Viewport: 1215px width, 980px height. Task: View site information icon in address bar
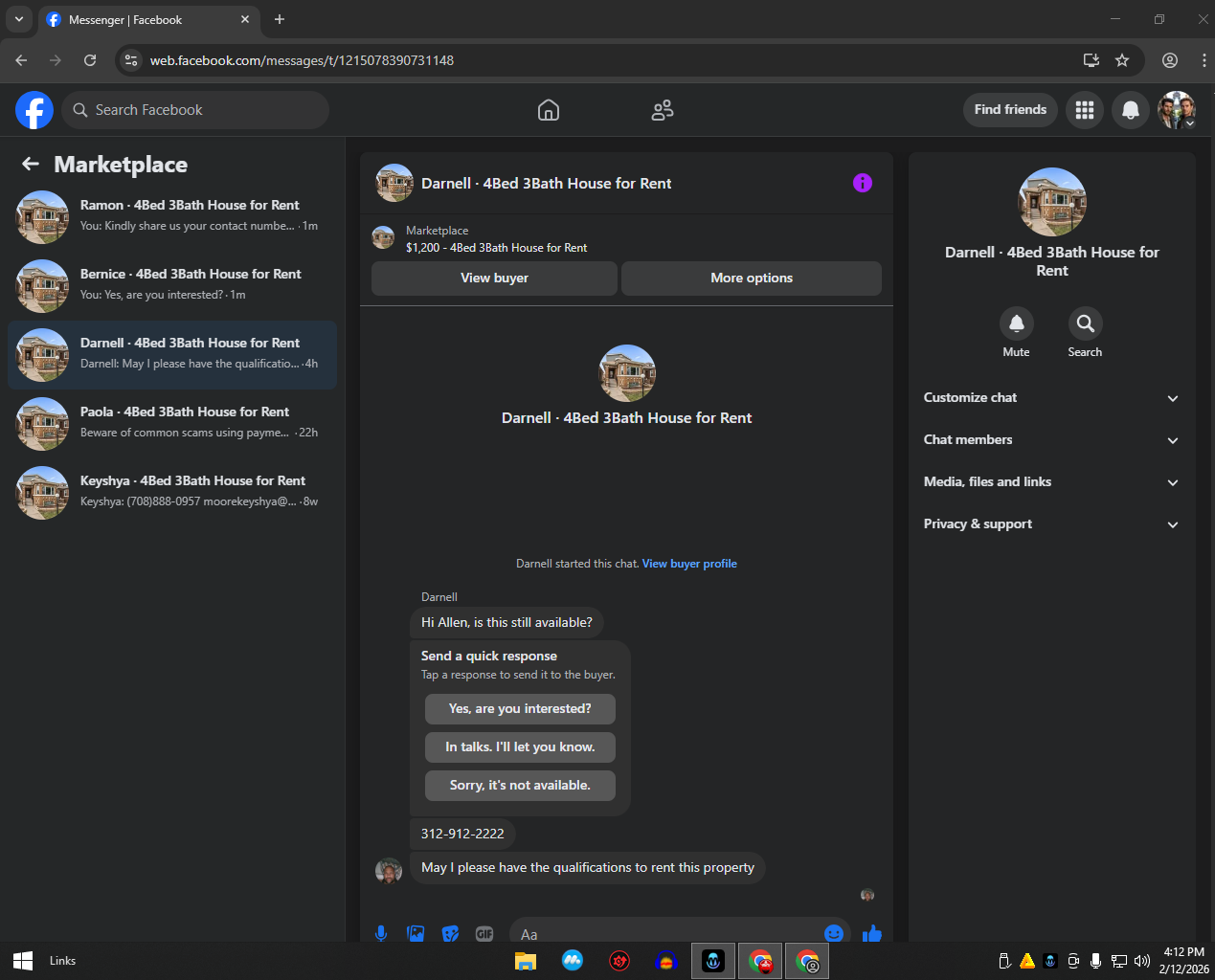(131, 60)
